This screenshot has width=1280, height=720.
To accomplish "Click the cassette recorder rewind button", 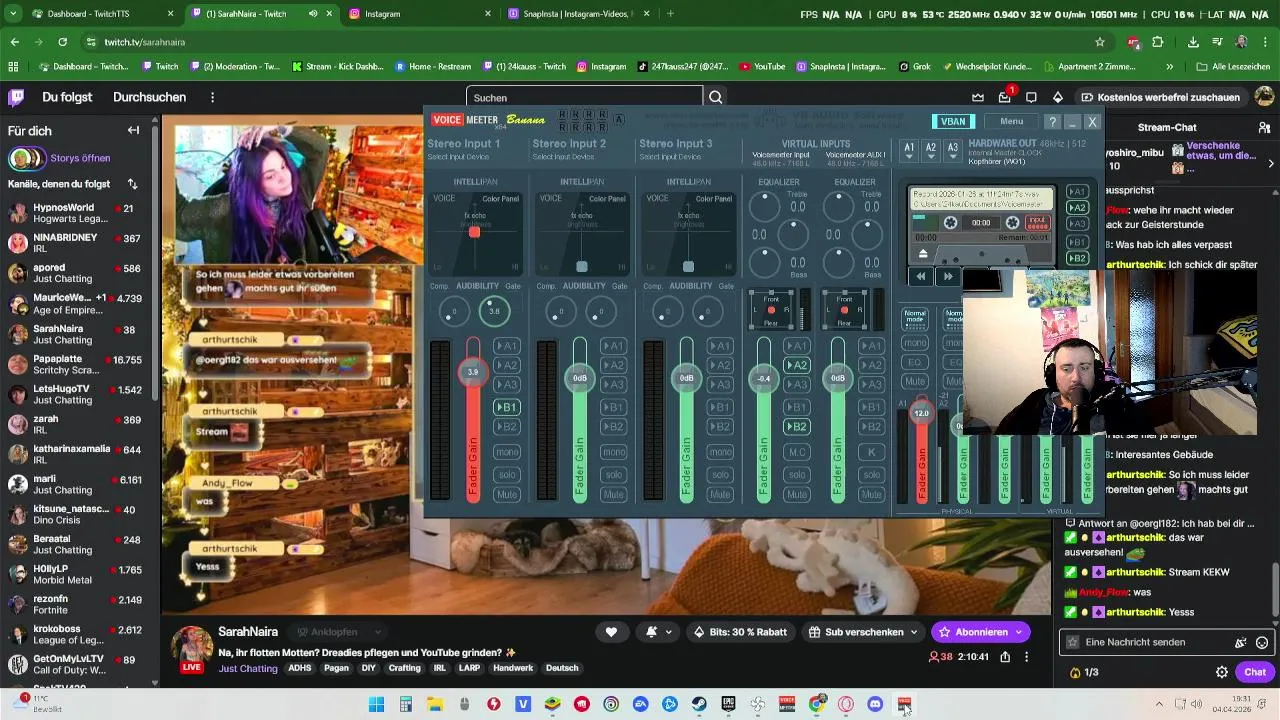I will click(921, 276).
